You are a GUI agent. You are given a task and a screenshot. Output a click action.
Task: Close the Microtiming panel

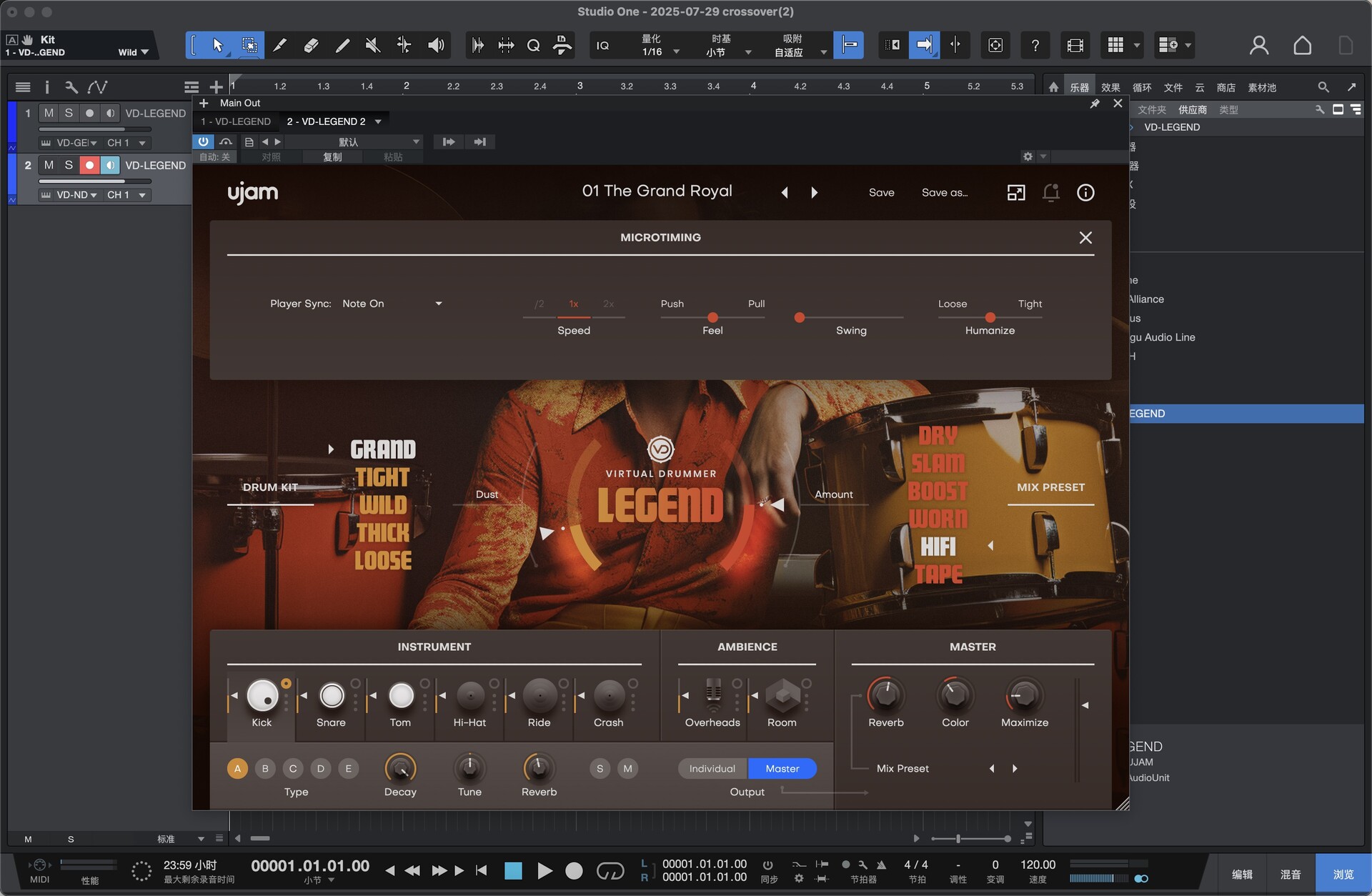[x=1085, y=237]
